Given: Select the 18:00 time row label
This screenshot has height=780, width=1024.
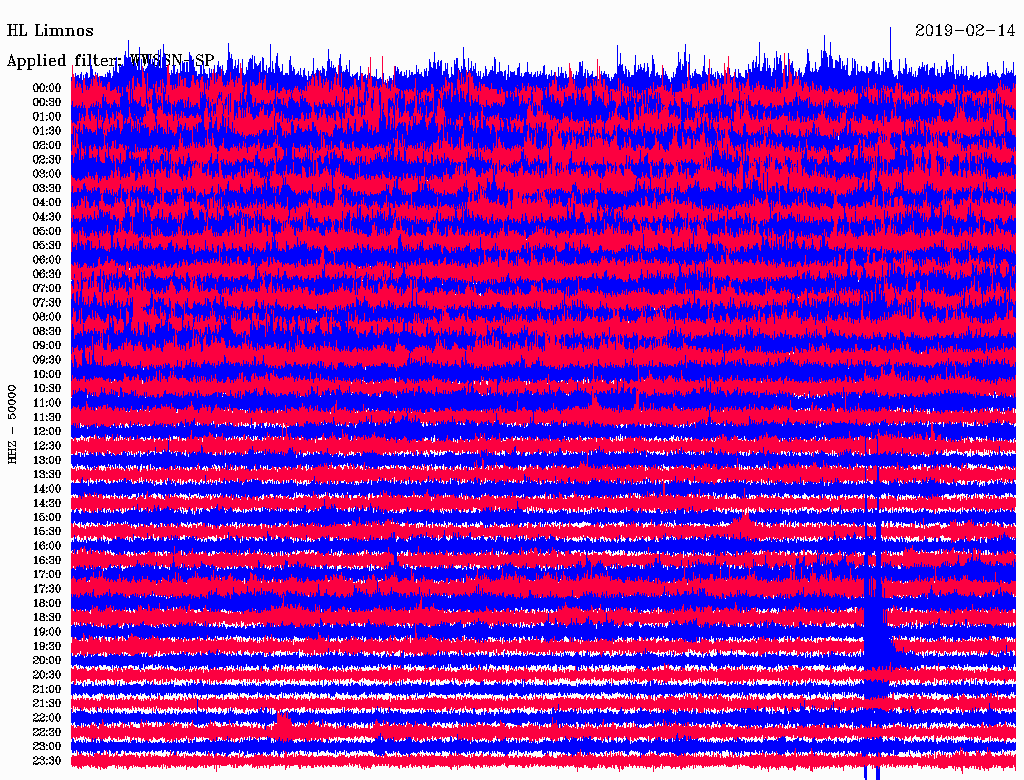Looking at the screenshot, I should tap(47, 604).
